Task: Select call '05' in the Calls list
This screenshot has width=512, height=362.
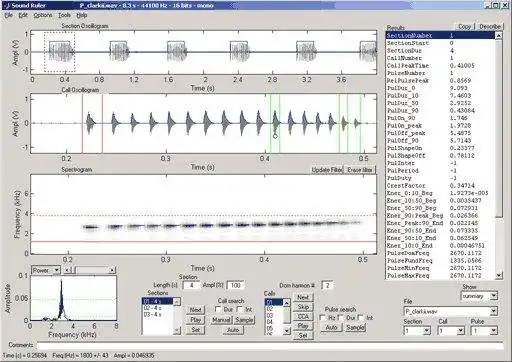Action: 274,328
